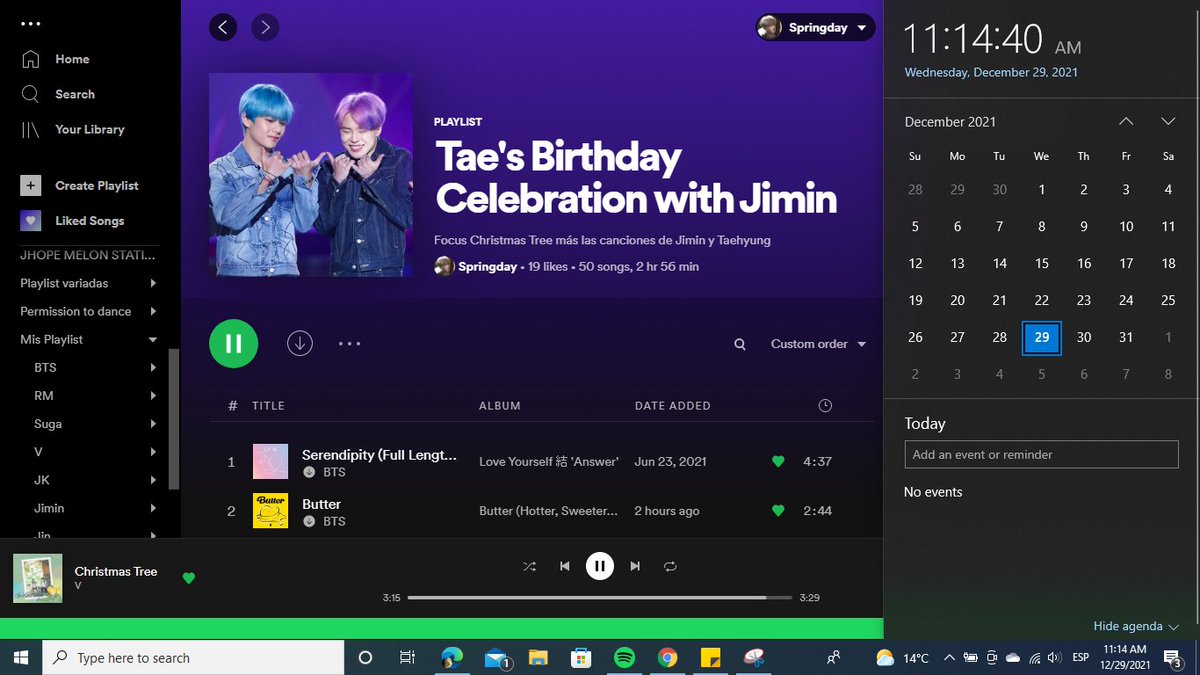
Task: Open the Windows Start menu
Action: point(22,657)
